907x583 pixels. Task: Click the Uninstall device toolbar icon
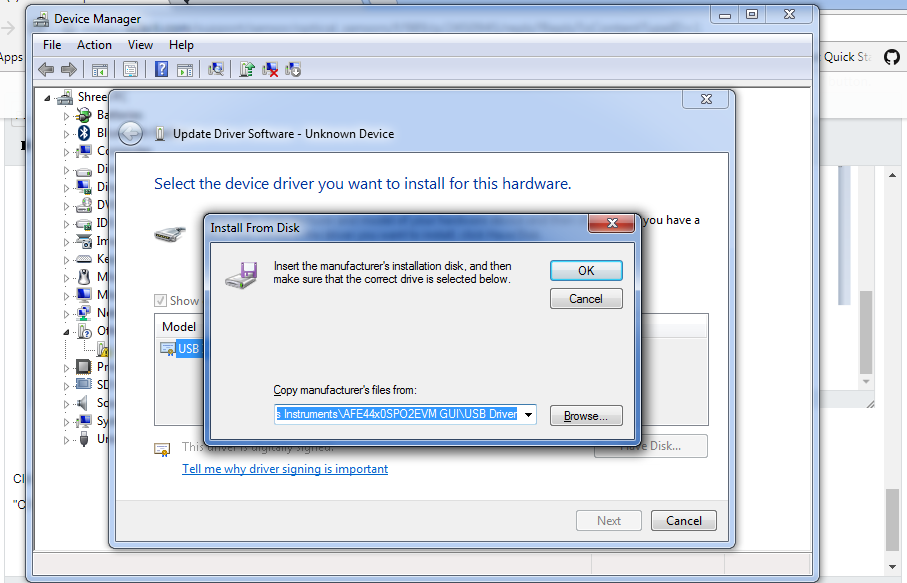[269, 69]
